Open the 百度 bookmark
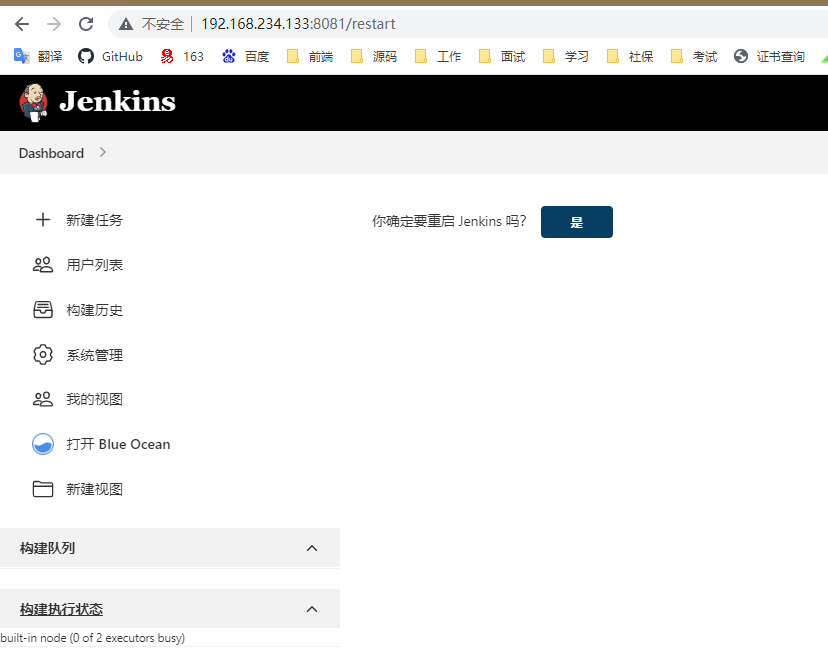828x656 pixels. coord(246,56)
